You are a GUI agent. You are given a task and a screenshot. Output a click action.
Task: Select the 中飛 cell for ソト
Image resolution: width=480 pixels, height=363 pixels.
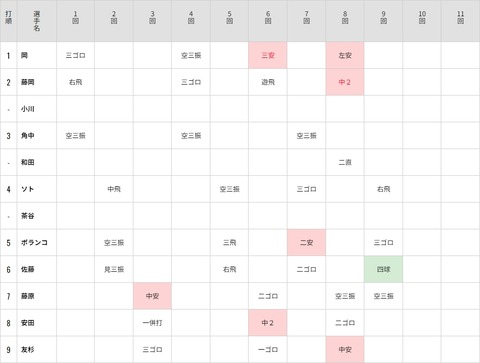(114, 189)
